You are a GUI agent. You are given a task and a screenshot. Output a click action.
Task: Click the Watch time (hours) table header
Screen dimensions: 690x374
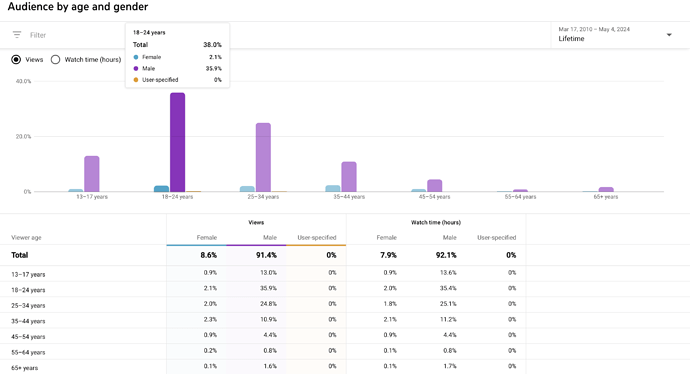(436, 223)
